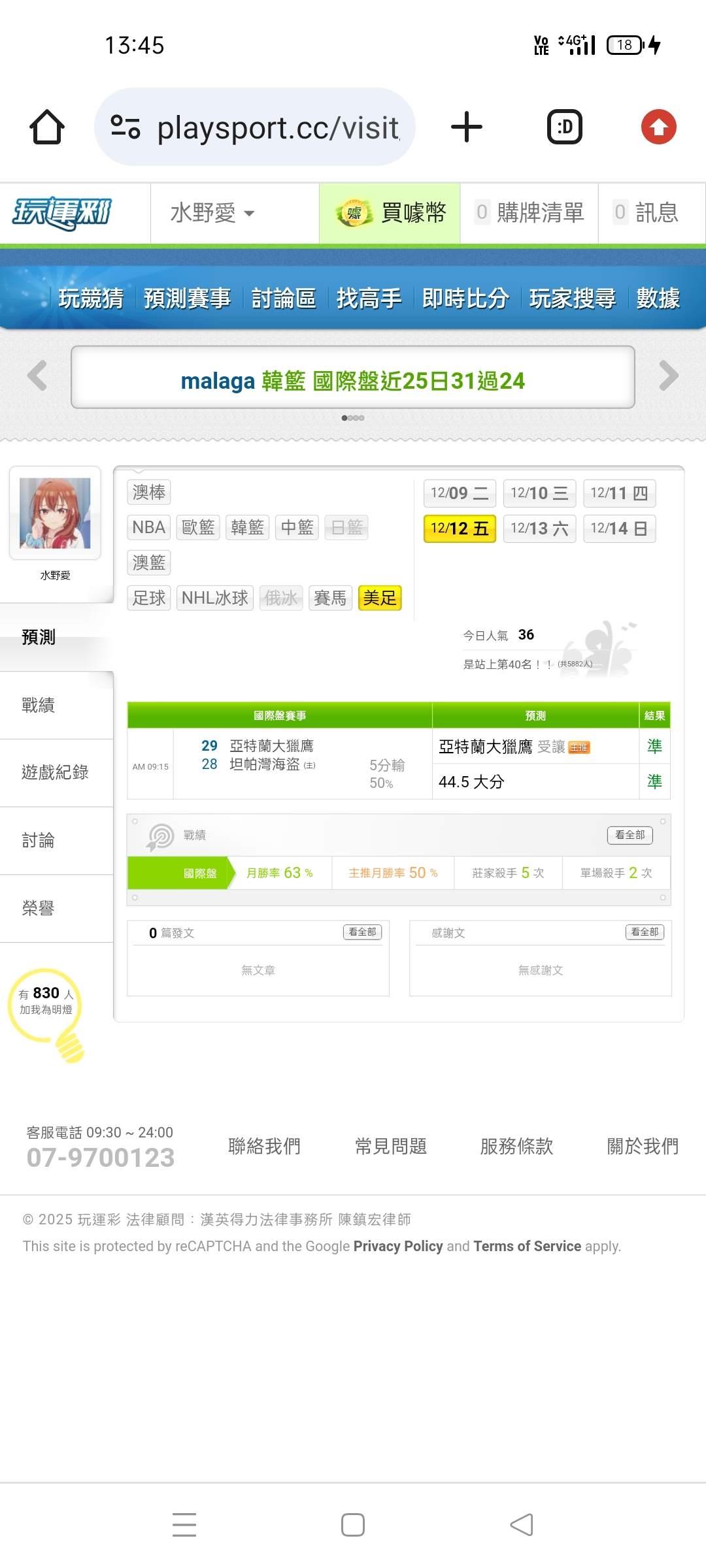The height and width of the screenshot is (1568, 706).
Task: Open the 聯絡我們 footer link
Action: click(x=264, y=1146)
